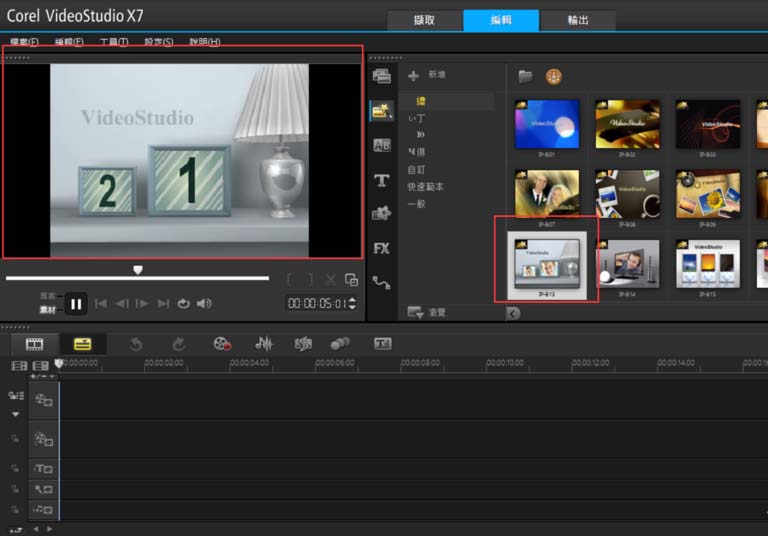Open the 瀏覽 browse dropdown

tap(427, 313)
